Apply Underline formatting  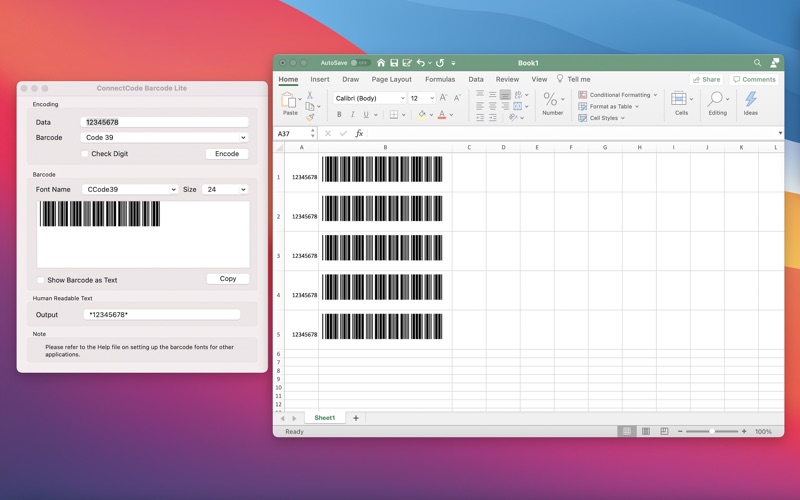point(366,114)
